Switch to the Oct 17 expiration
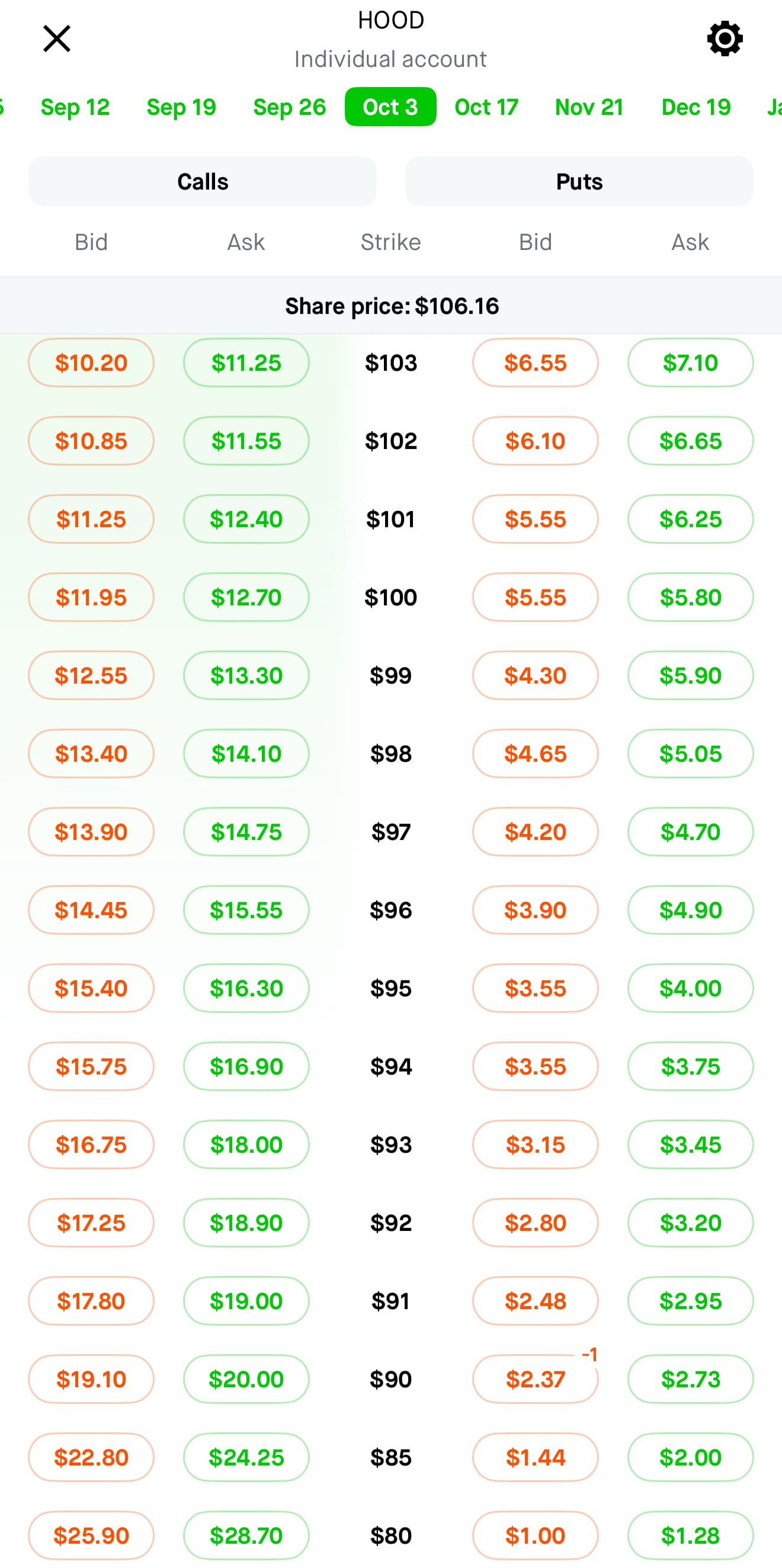 [486, 107]
